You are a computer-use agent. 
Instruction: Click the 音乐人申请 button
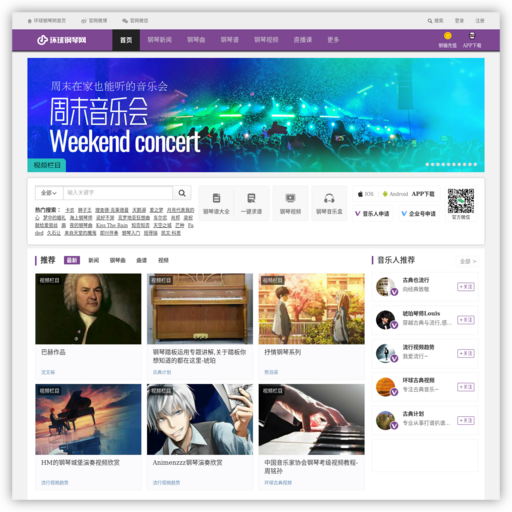(x=372, y=214)
